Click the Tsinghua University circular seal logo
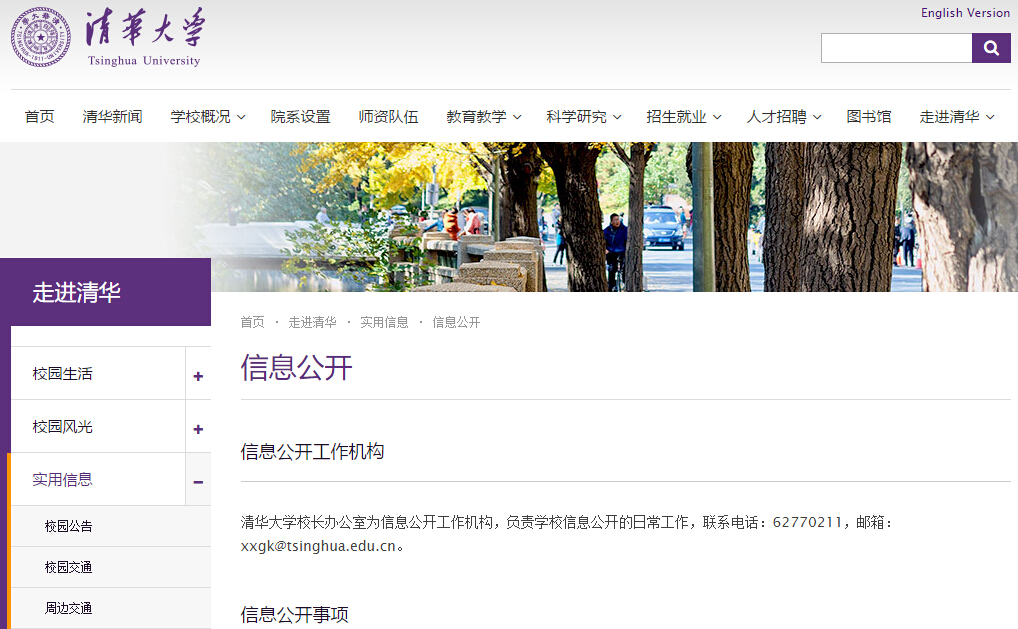 [41, 38]
